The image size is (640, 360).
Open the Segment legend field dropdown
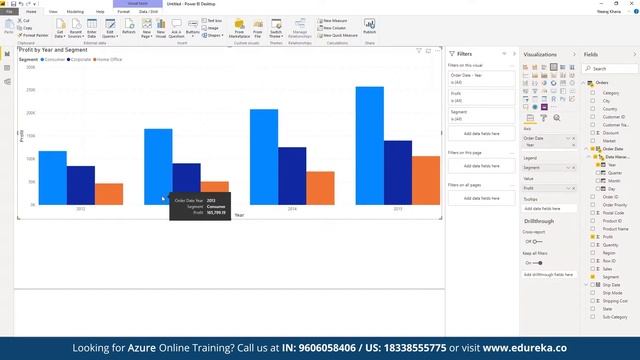coord(568,168)
